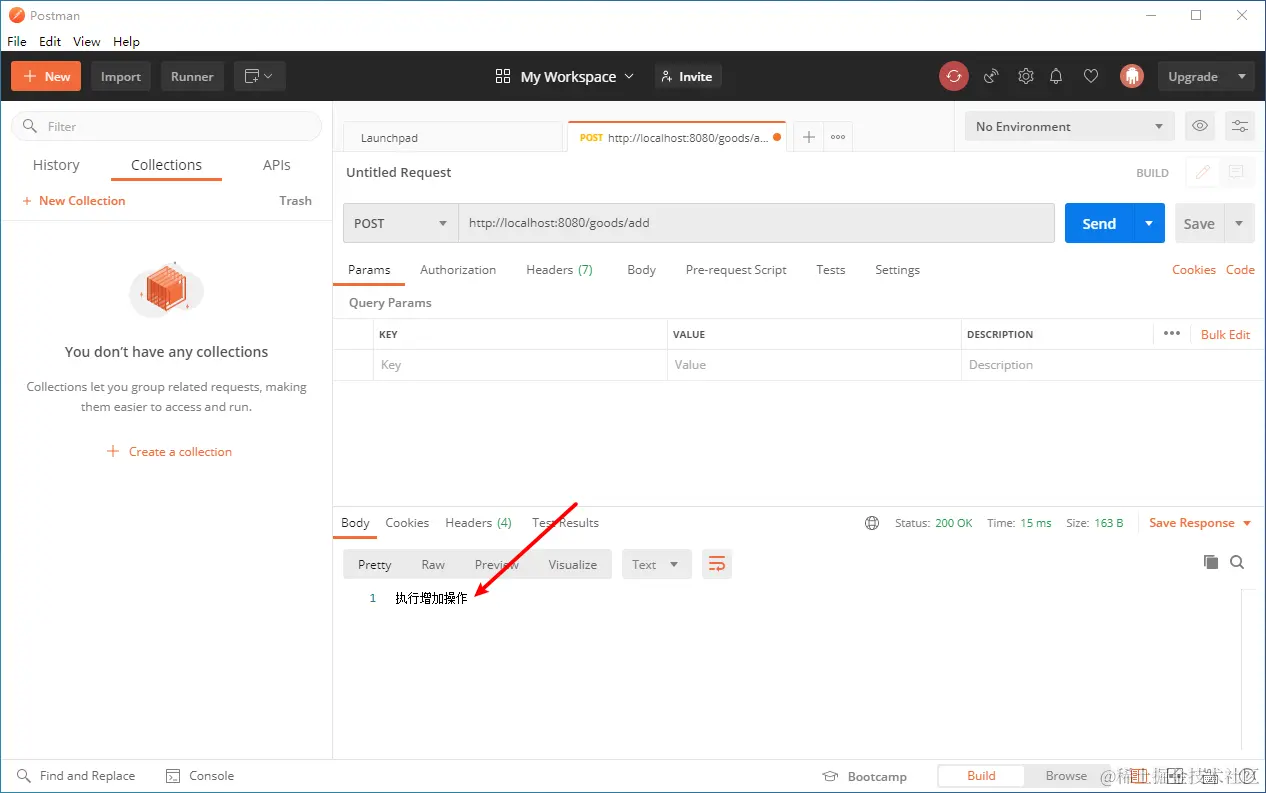Click the network globe icon in response
This screenshot has height=793, width=1266.
pos(872,523)
